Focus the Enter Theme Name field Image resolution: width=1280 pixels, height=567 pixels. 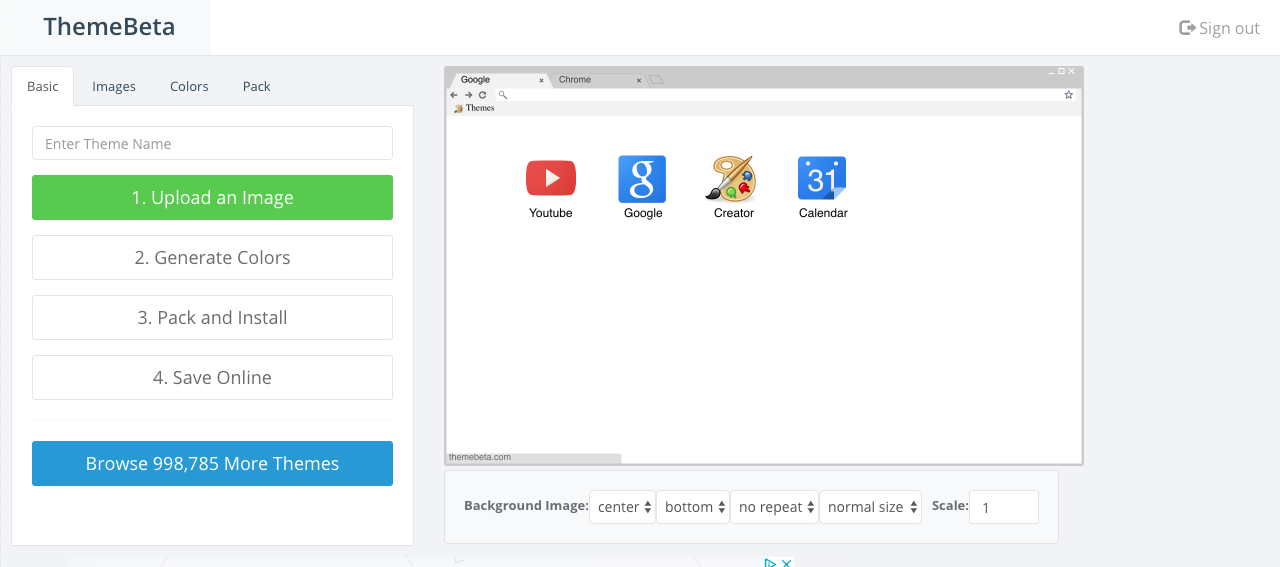point(212,143)
